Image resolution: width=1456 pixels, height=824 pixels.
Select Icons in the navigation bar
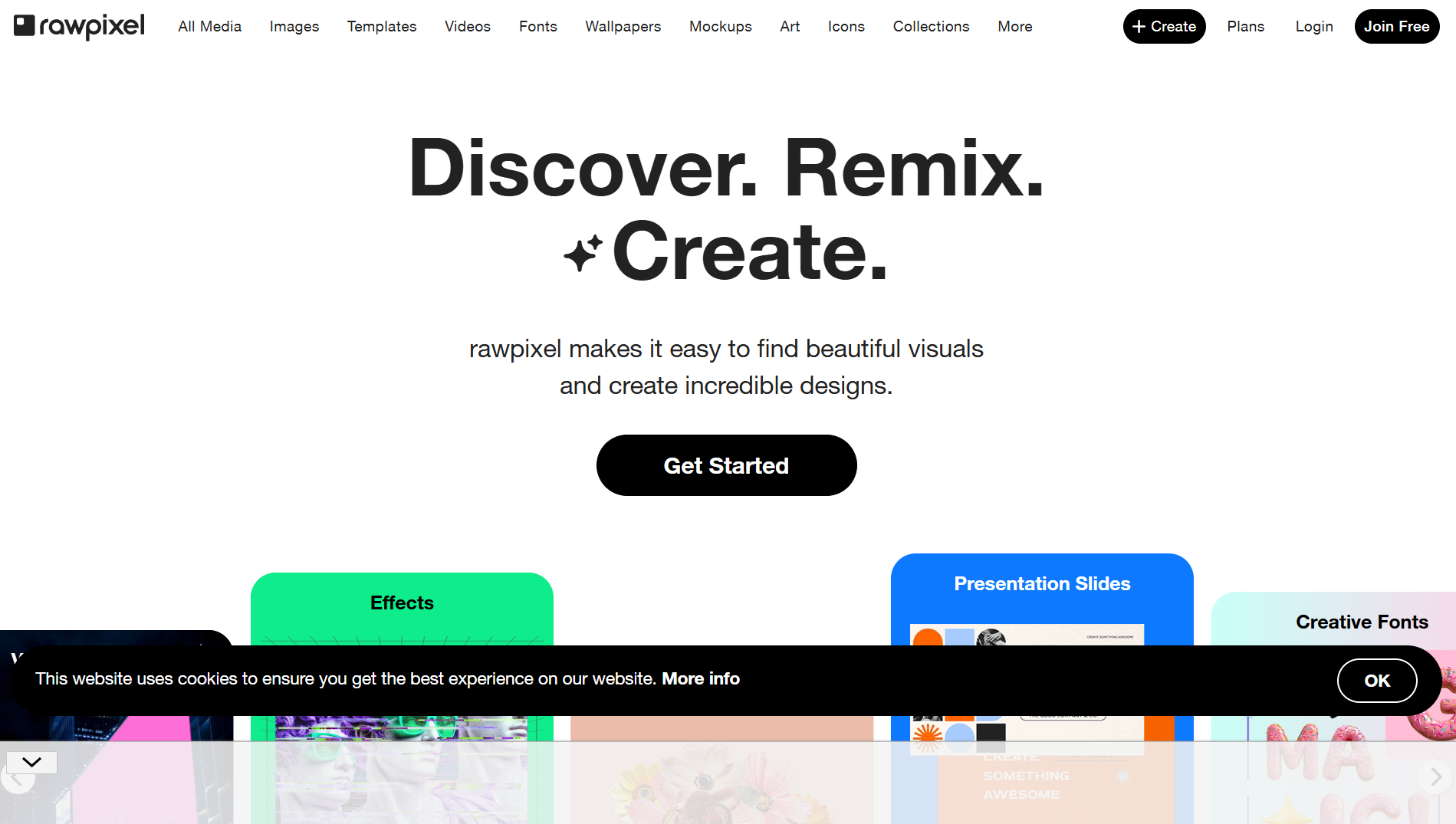(x=846, y=26)
